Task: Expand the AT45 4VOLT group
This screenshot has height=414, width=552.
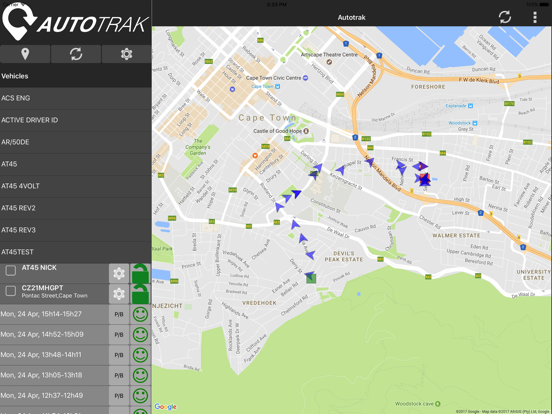Action: point(76,186)
